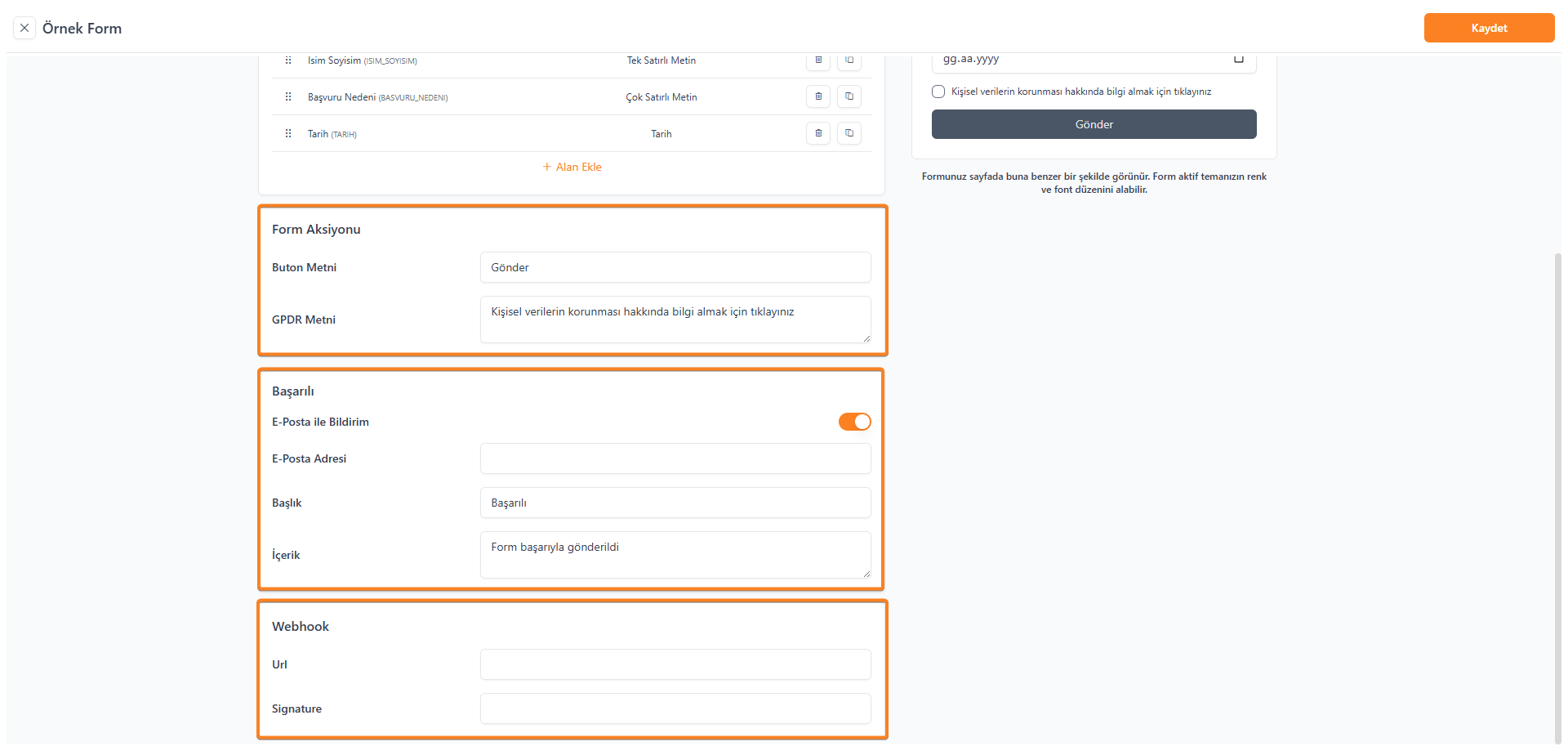Delete the Başvuru Nedeni field
The image size is (1568, 751).
pos(818,96)
